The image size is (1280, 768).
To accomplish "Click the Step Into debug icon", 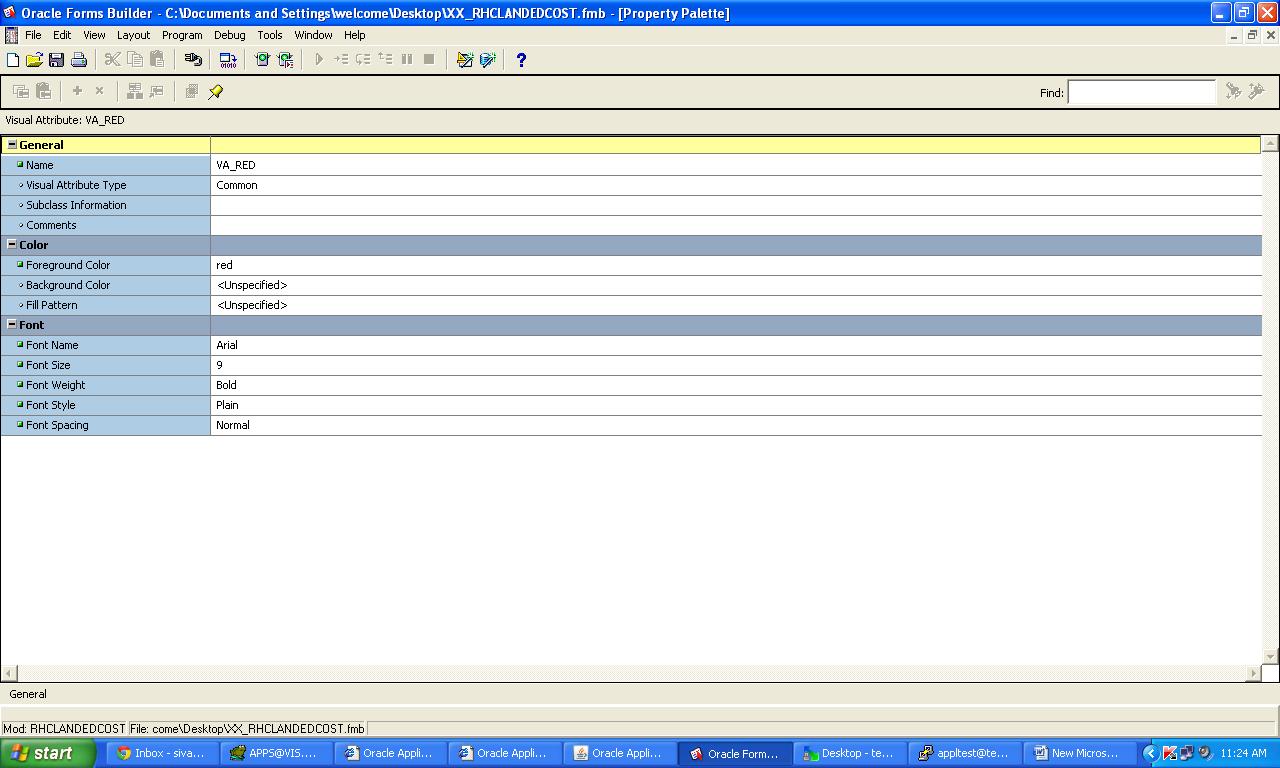I will [x=341, y=60].
